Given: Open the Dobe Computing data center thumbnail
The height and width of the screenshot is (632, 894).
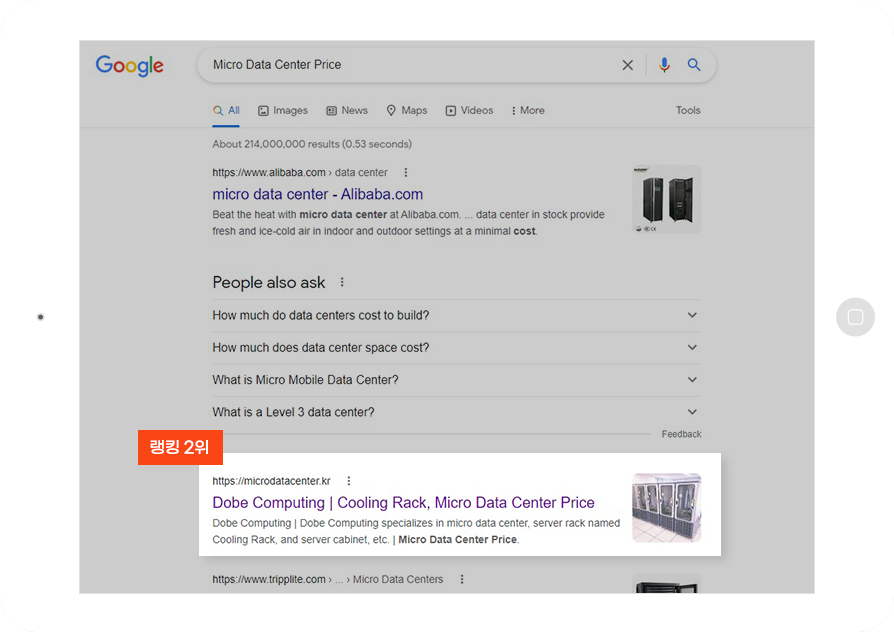Looking at the screenshot, I should [x=667, y=507].
